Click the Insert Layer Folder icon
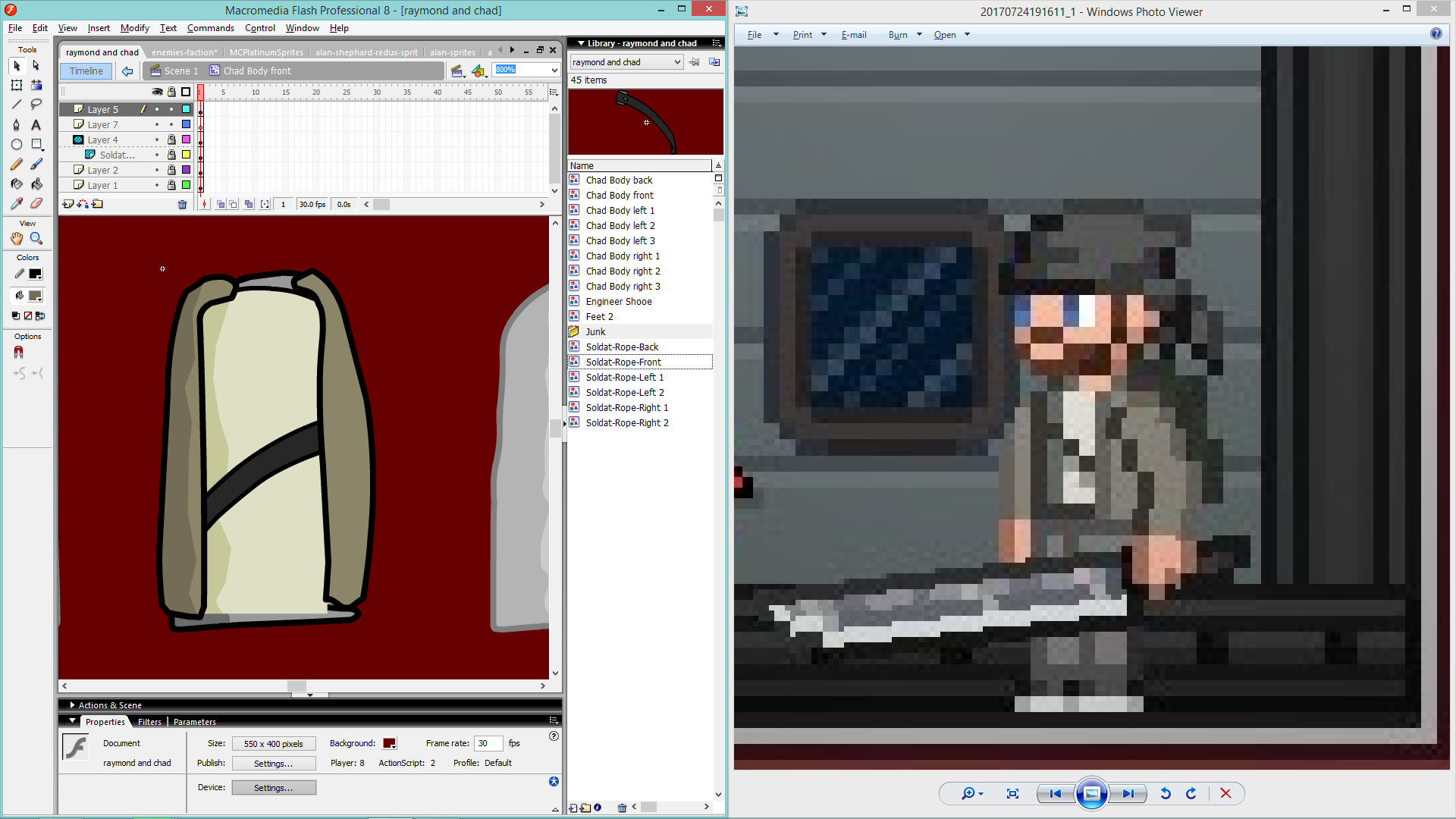This screenshot has width=1456, height=819. pos(97,204)
